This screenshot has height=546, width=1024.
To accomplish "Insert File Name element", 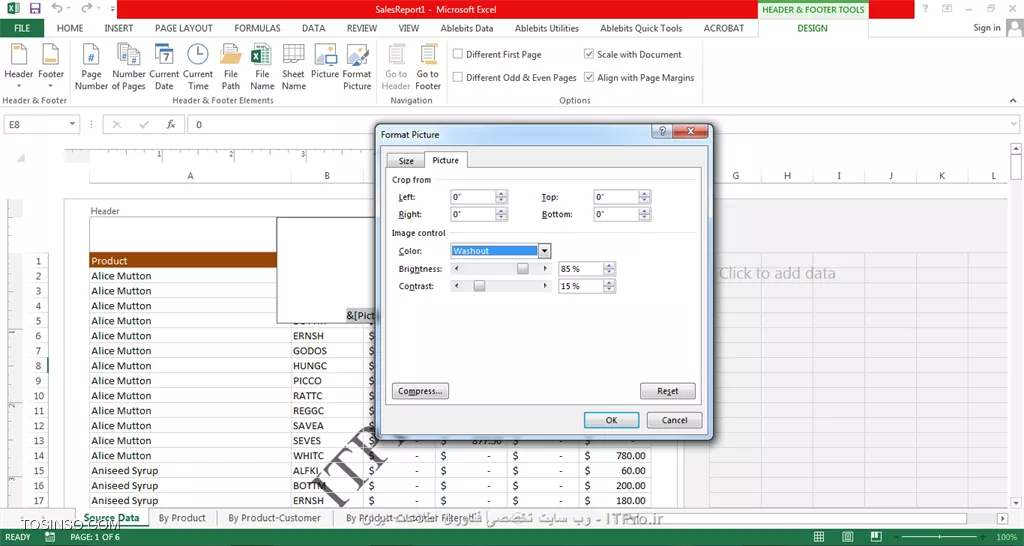I will pyautogui.click(x=262, y=66).
